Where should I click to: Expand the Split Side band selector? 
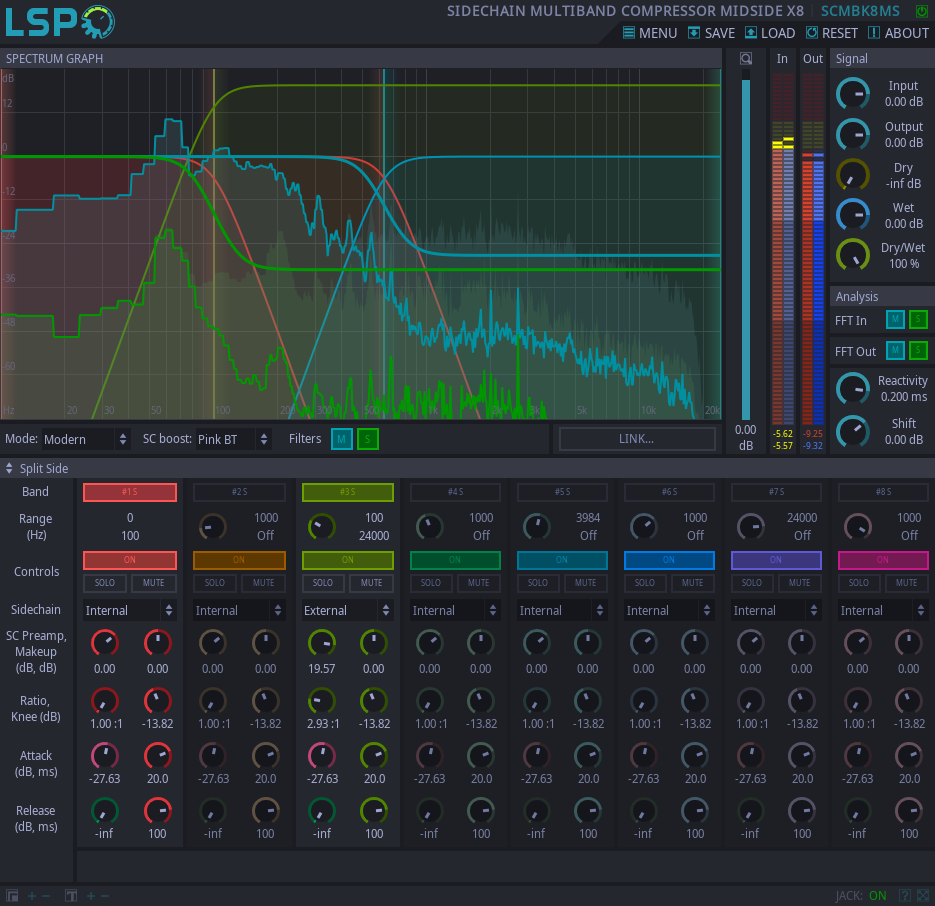tap(37, 469)
